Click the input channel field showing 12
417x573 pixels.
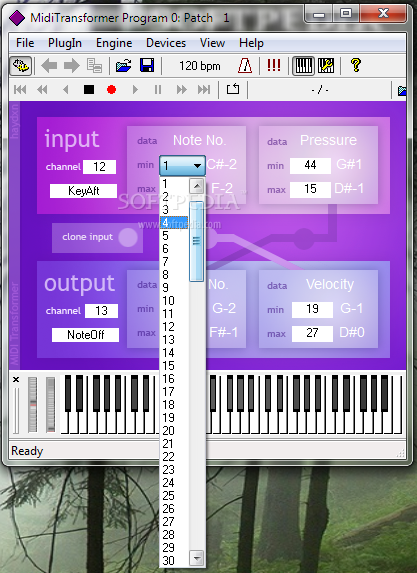tap(99, 167)
